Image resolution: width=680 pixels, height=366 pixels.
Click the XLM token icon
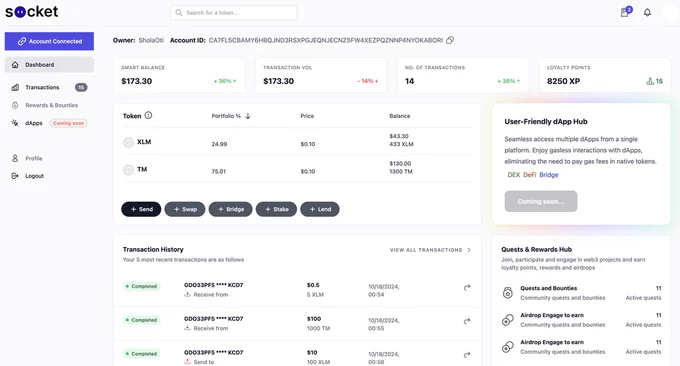(128, 142)
